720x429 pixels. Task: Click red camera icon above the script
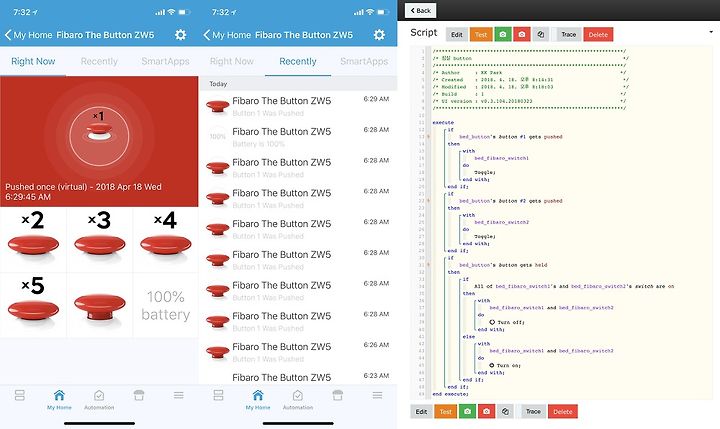click(522, 34)
